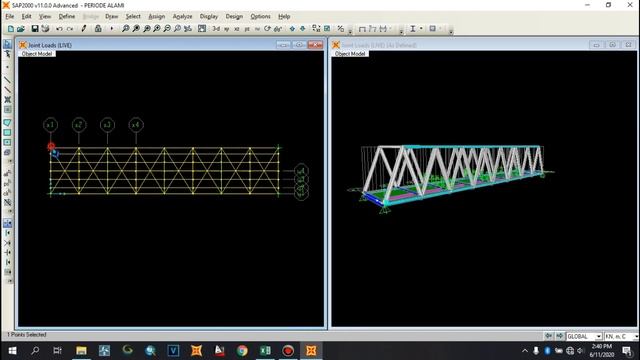Move up in list with up arrow

[292, 29]
